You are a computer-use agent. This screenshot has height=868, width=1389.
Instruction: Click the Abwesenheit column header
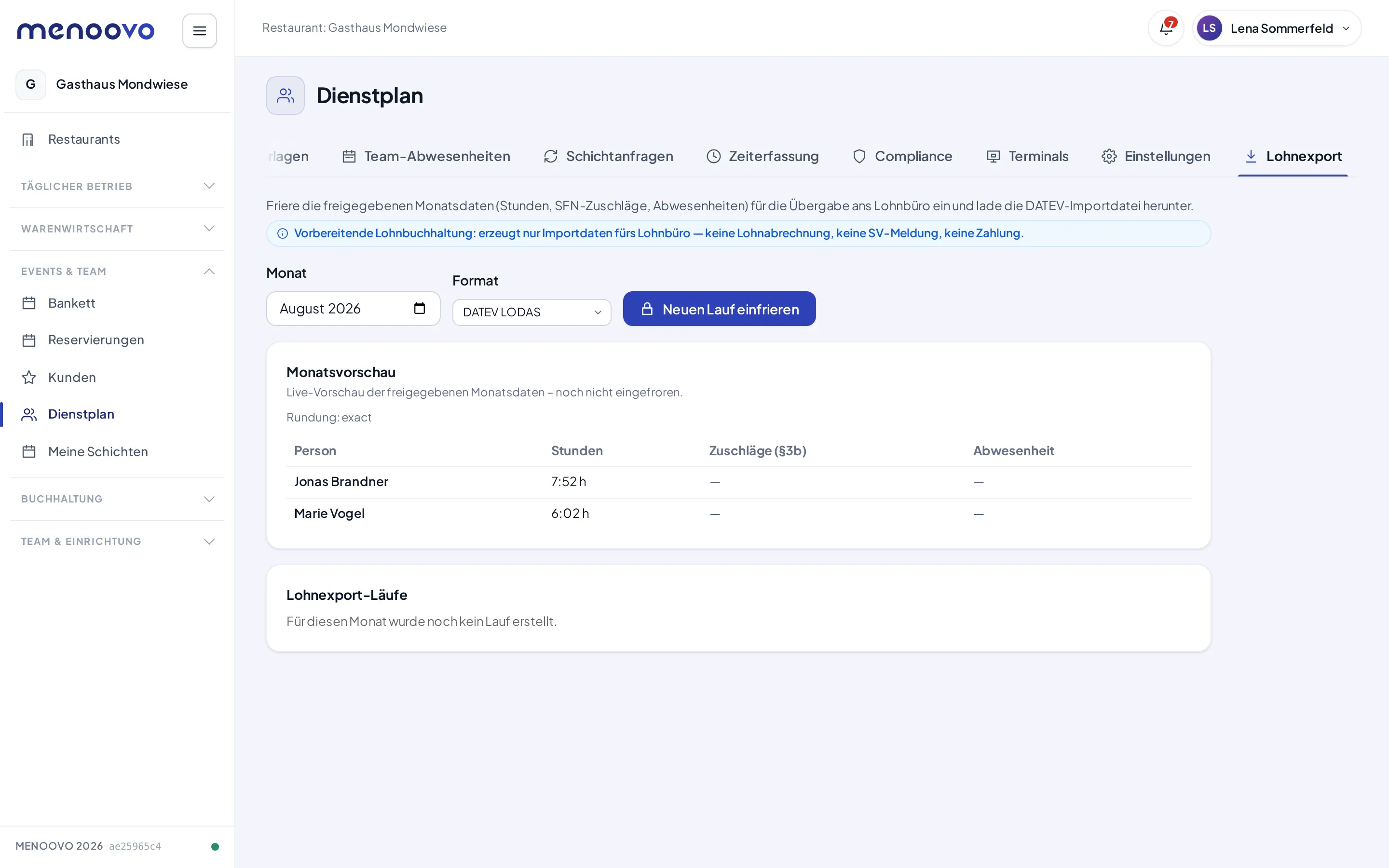tap(1013, 451)
